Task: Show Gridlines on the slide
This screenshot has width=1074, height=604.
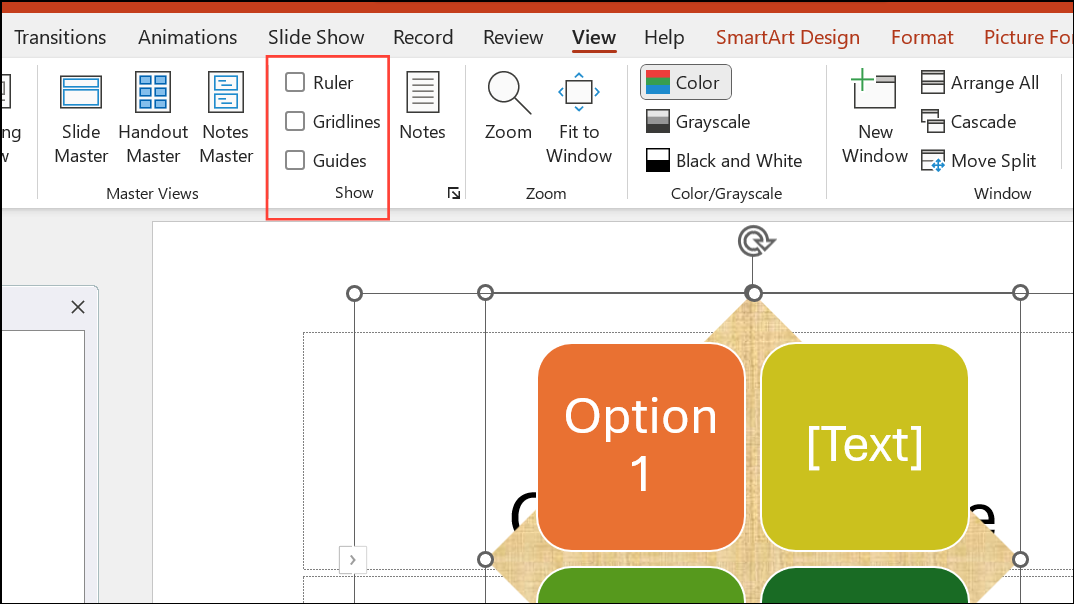Action: point(295,121)
